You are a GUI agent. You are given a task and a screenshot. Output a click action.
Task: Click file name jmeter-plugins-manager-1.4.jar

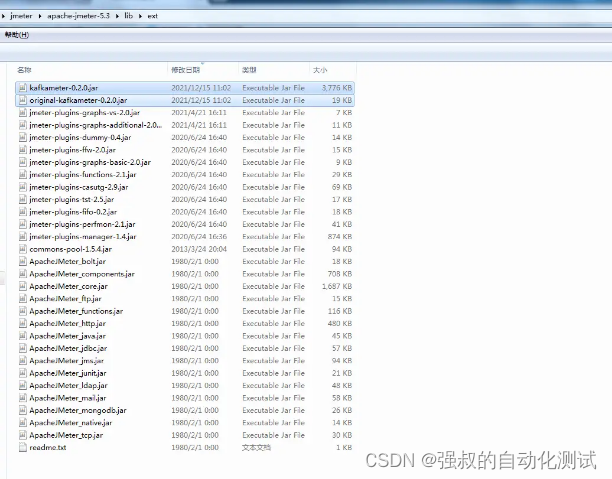tap(83, 237)
